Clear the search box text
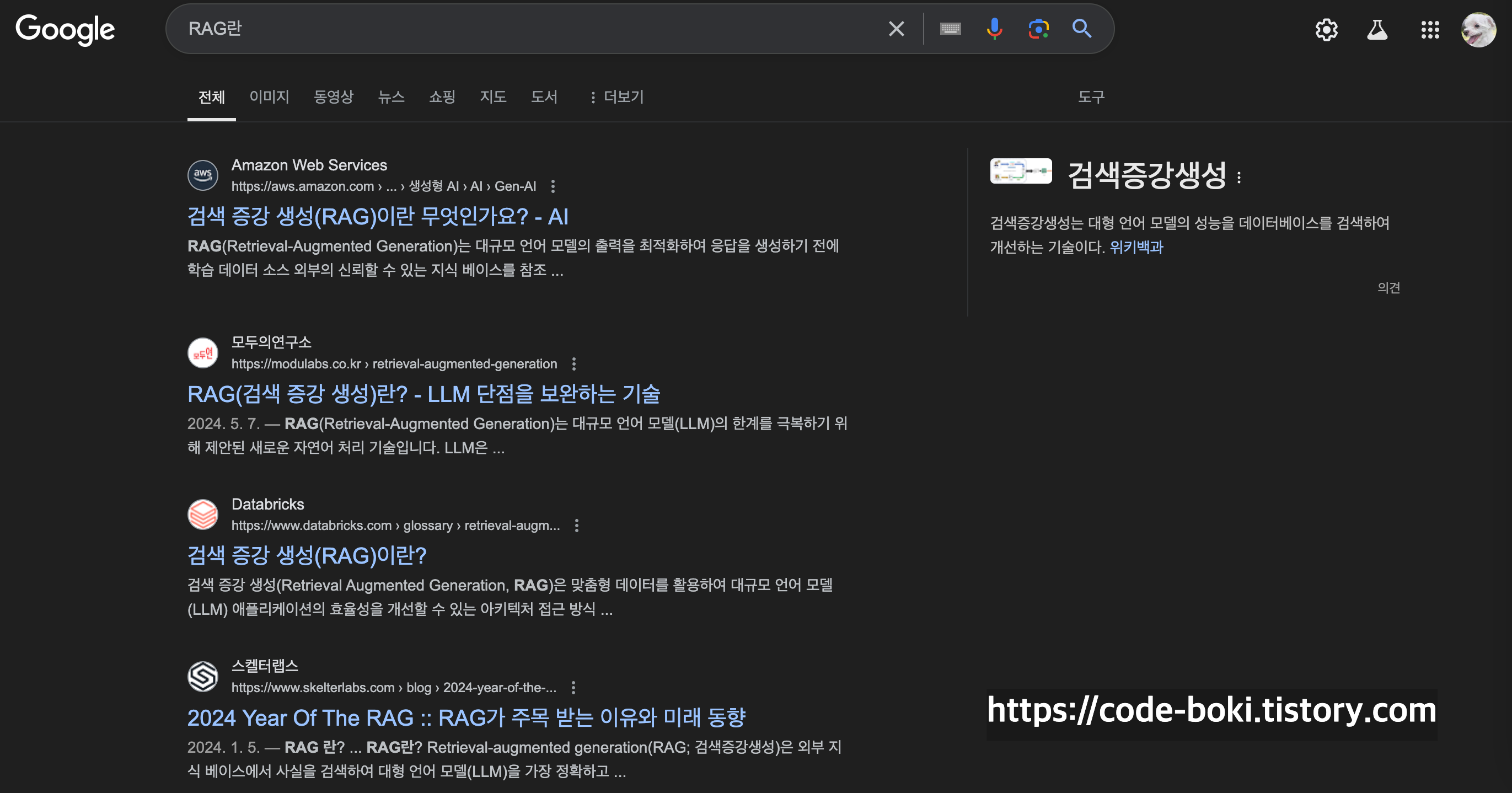Viewport: 1512px width, 793px height. click(896, 29)
